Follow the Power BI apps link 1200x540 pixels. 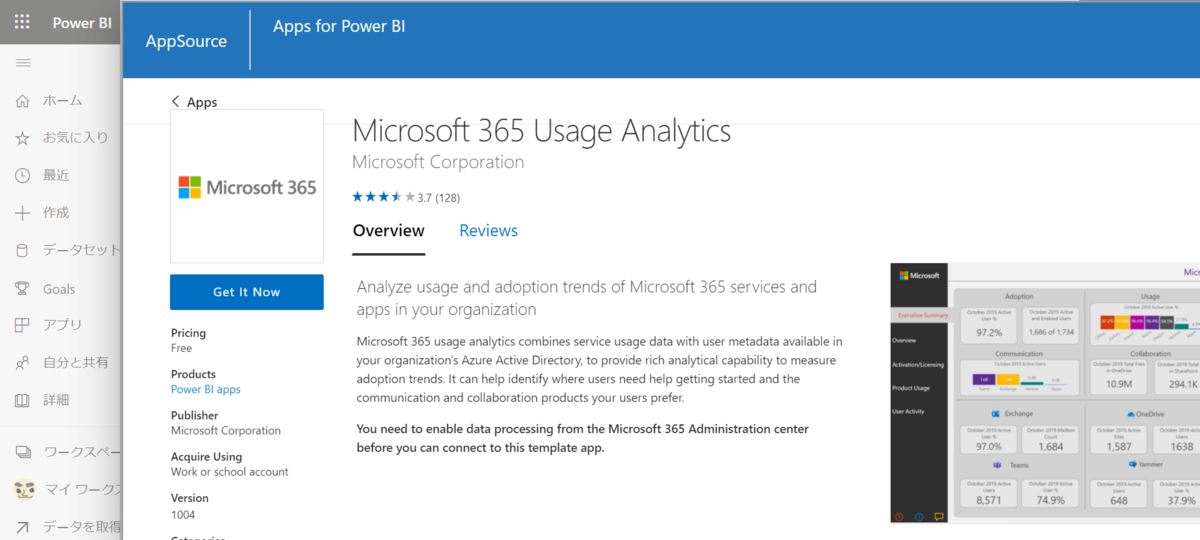tap(205, 390)
